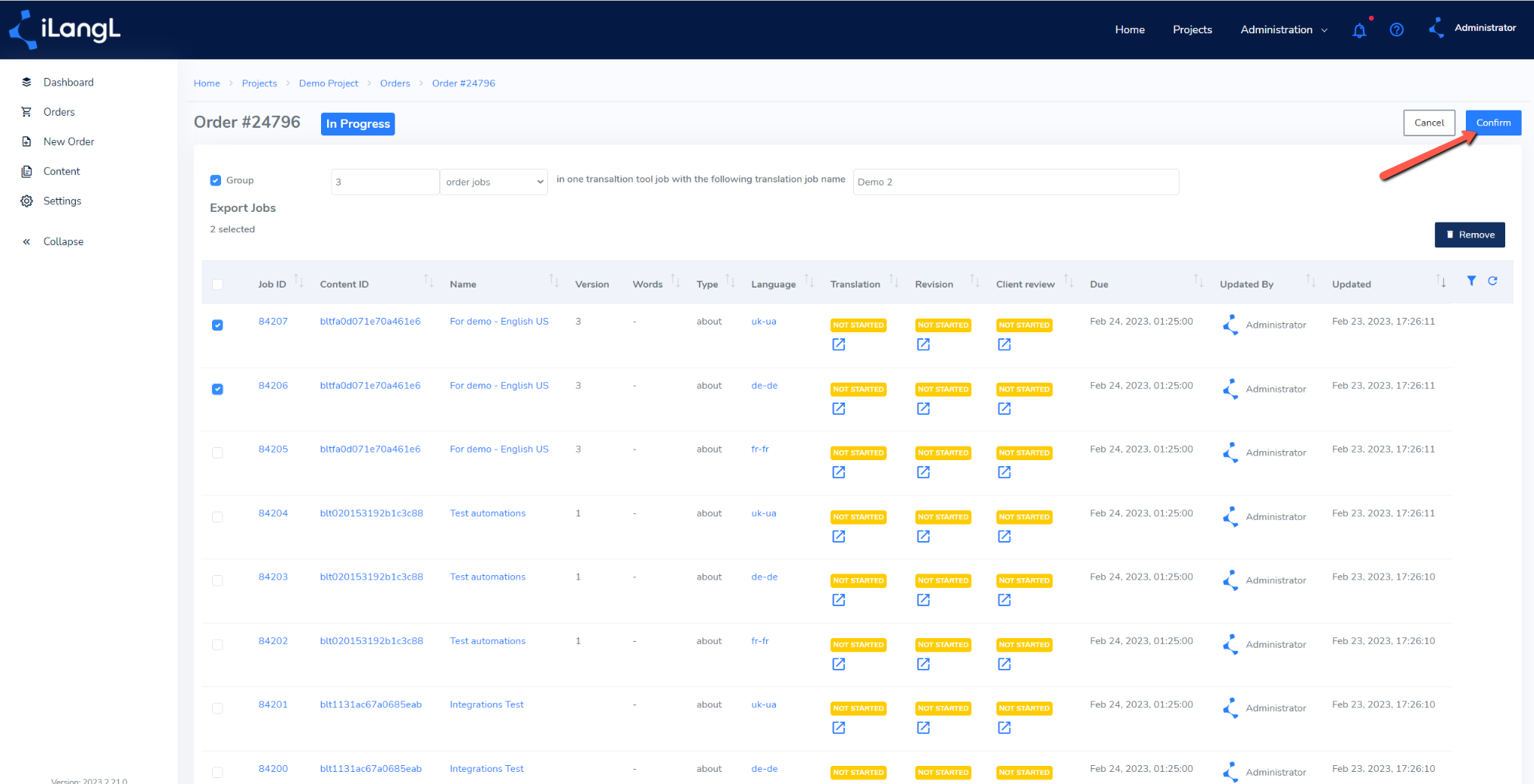The height and width of the screenshot is (784, 1534).
Task: Deselect job 84207 checkbox
Action: (217, 325)
